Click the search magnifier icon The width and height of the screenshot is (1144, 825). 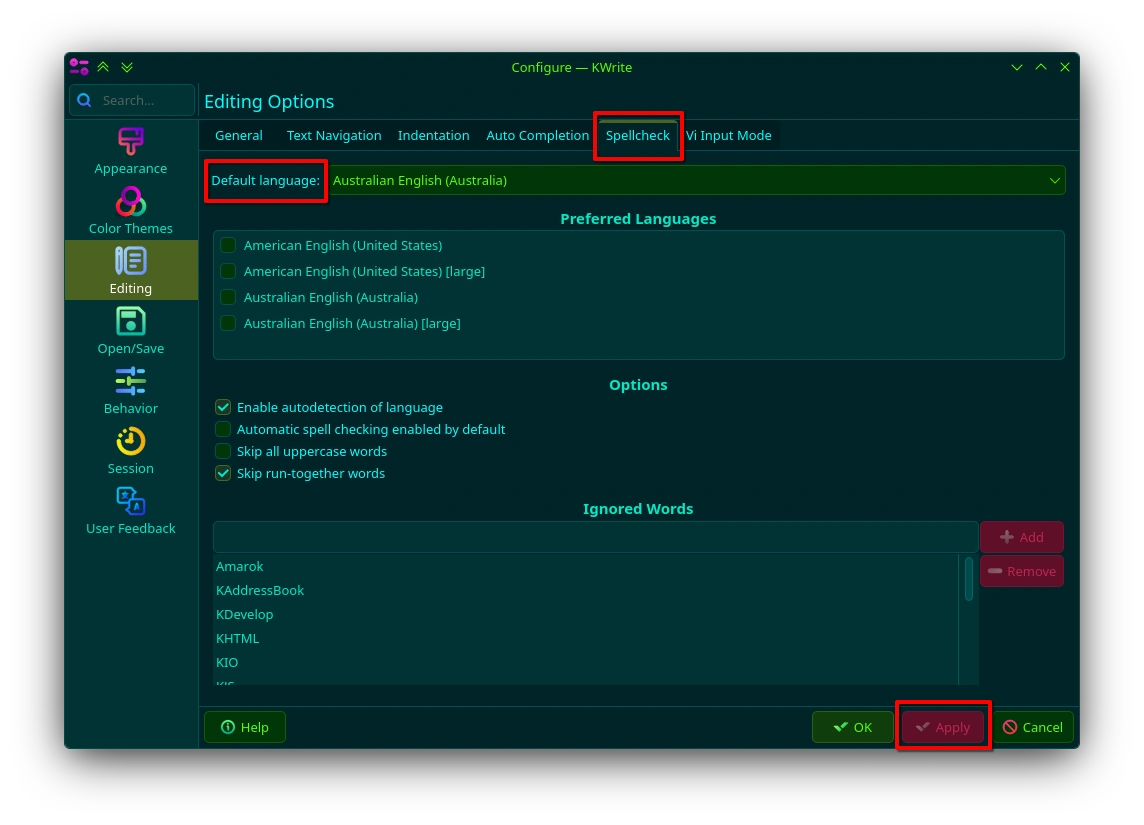(85, 100)
